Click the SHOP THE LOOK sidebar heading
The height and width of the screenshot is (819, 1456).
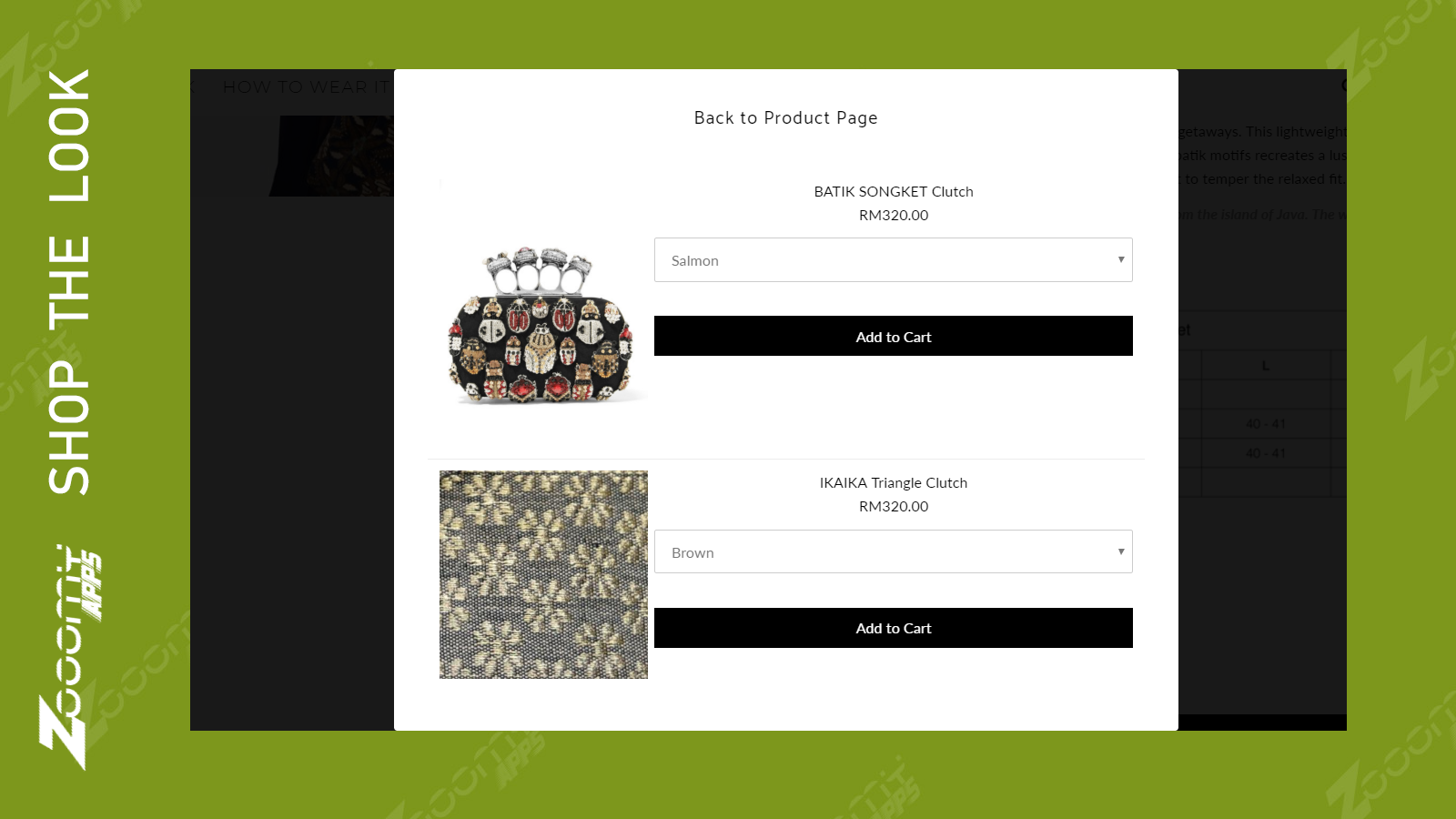(69, 282)
